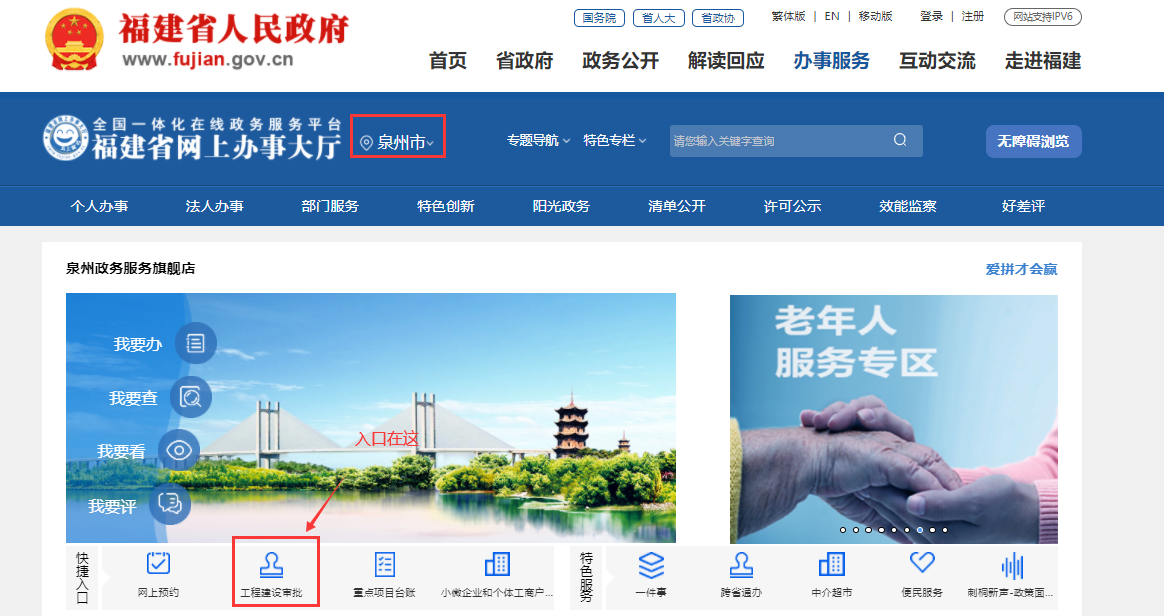The image size is (1164, 616).
Task: Open 个人办事 navigation tab
Action: 99,206
